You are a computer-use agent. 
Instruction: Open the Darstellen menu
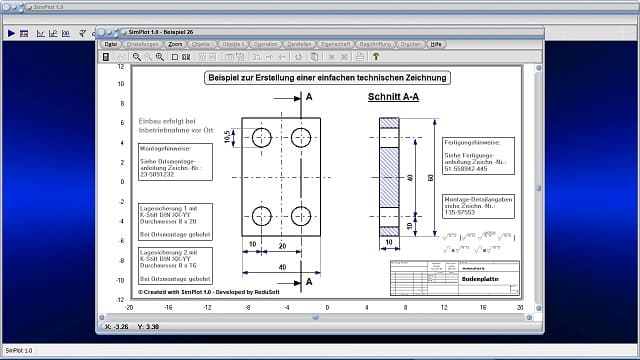[x=299, y=44]
